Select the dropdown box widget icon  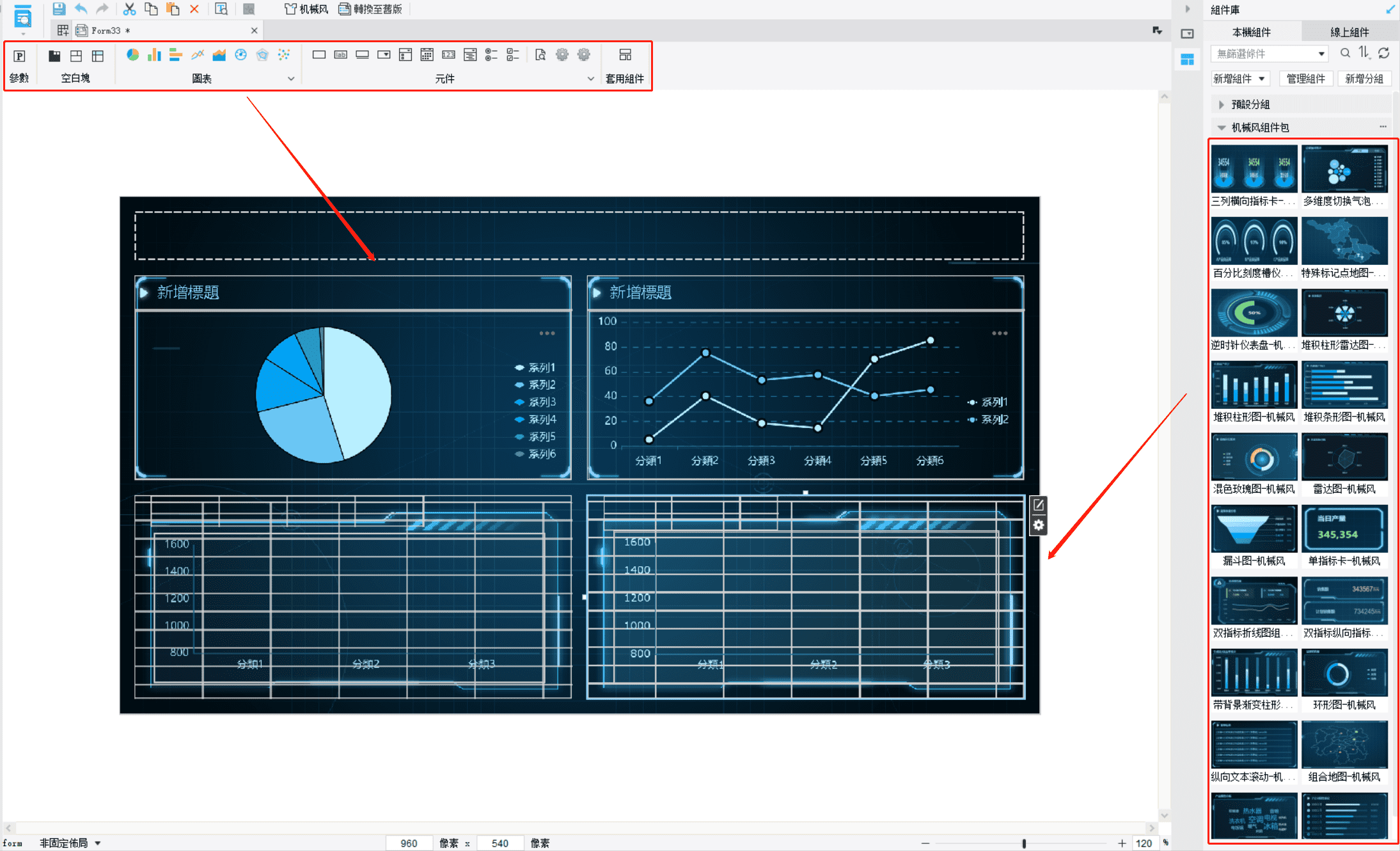384,55
